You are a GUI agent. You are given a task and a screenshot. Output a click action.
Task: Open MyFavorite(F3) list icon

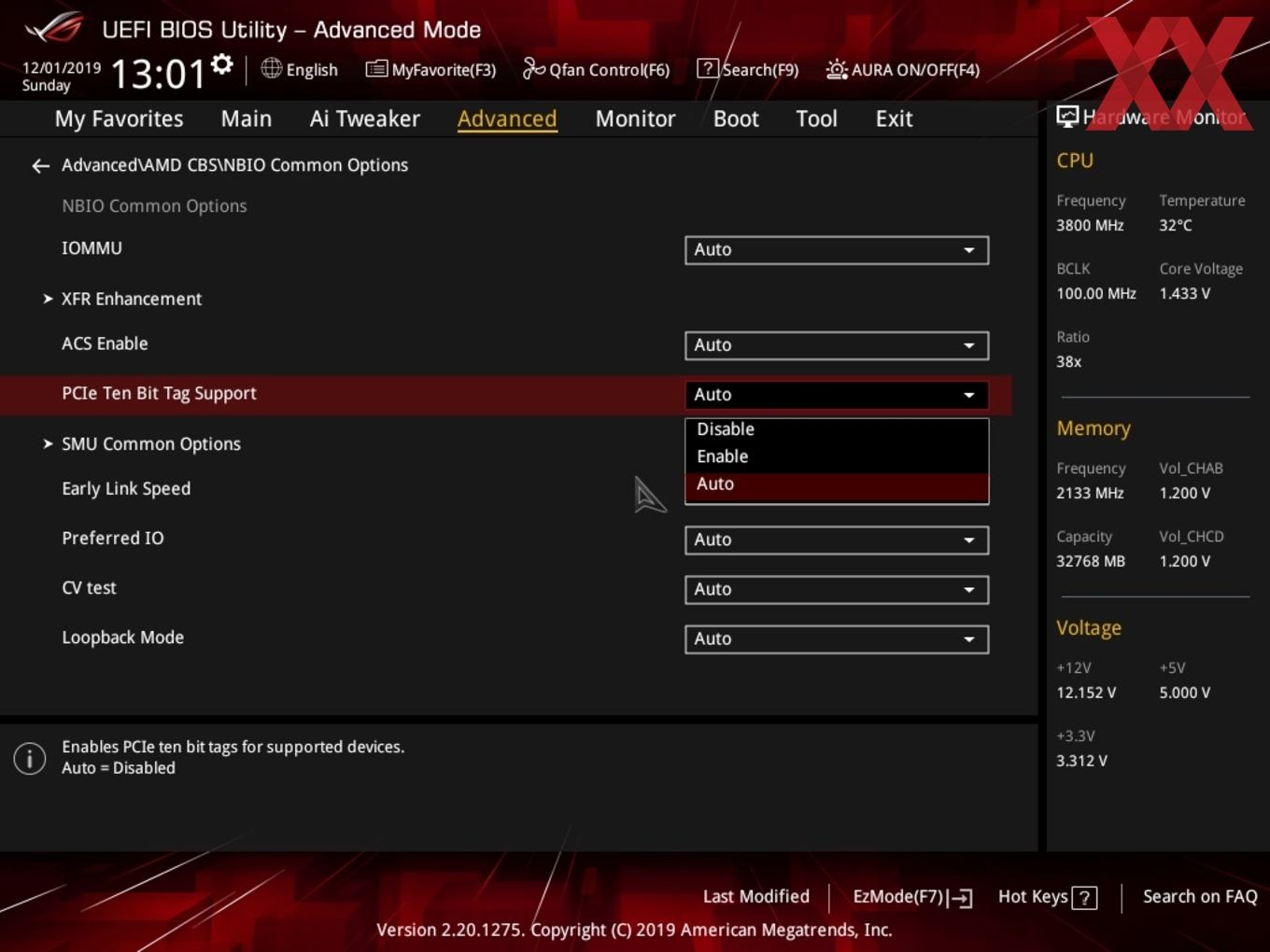tap(376, 69)
